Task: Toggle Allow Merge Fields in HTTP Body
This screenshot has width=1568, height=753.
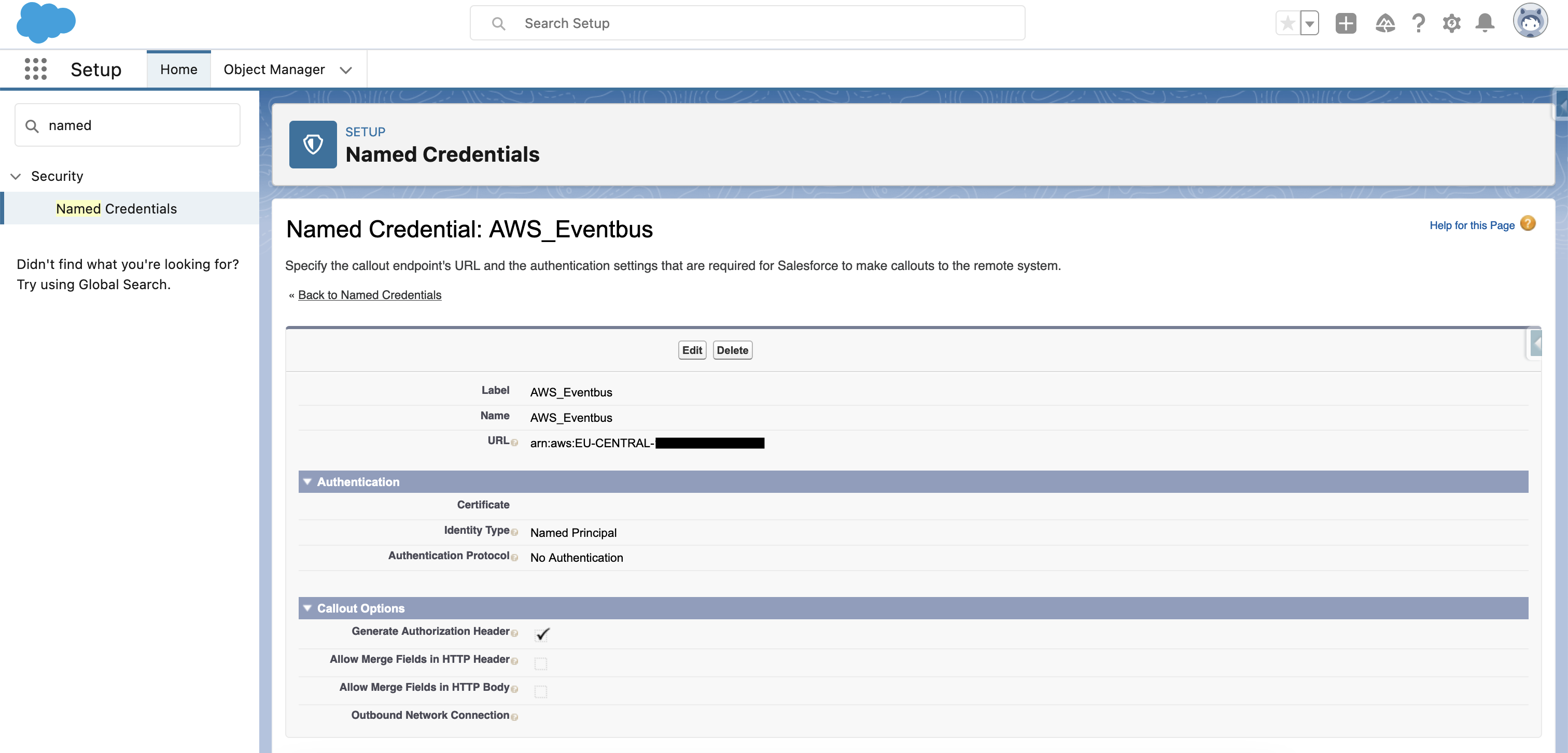Action: (x=540, y=691)
